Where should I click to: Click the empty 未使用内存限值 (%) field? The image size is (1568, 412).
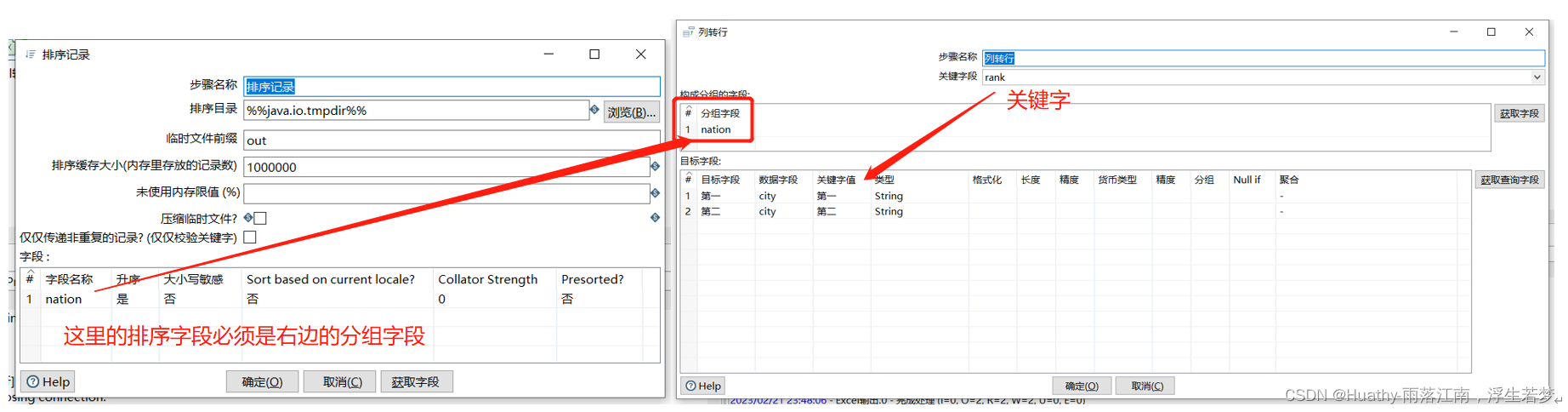[x=446, y=193]
